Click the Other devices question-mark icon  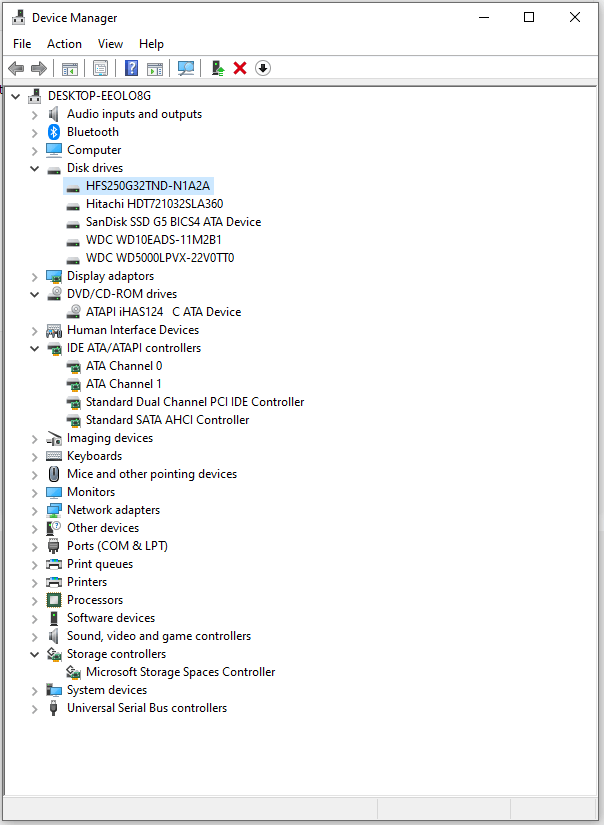pos(54,528)
